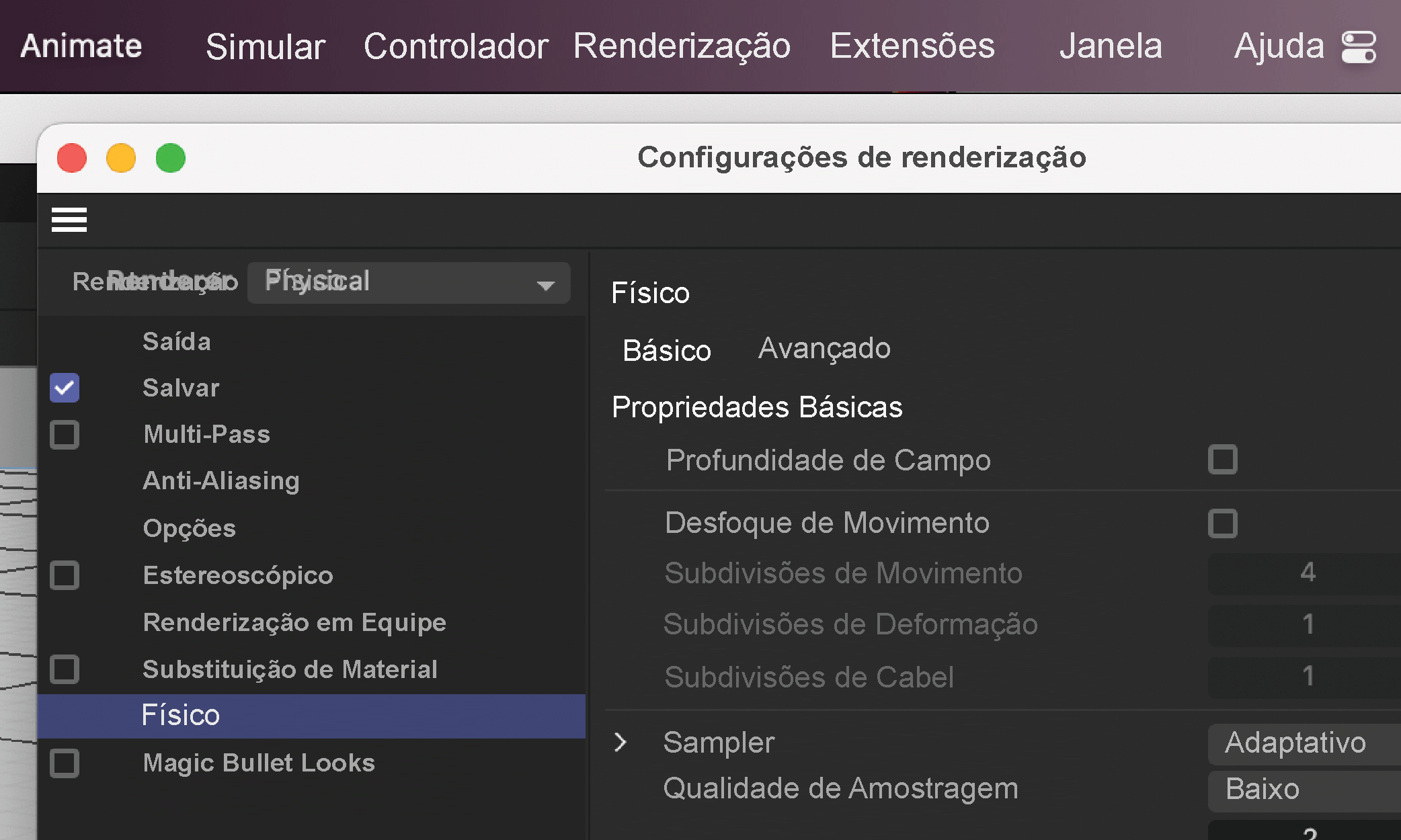Enable Estereoscópico rendering

point(64,575)
